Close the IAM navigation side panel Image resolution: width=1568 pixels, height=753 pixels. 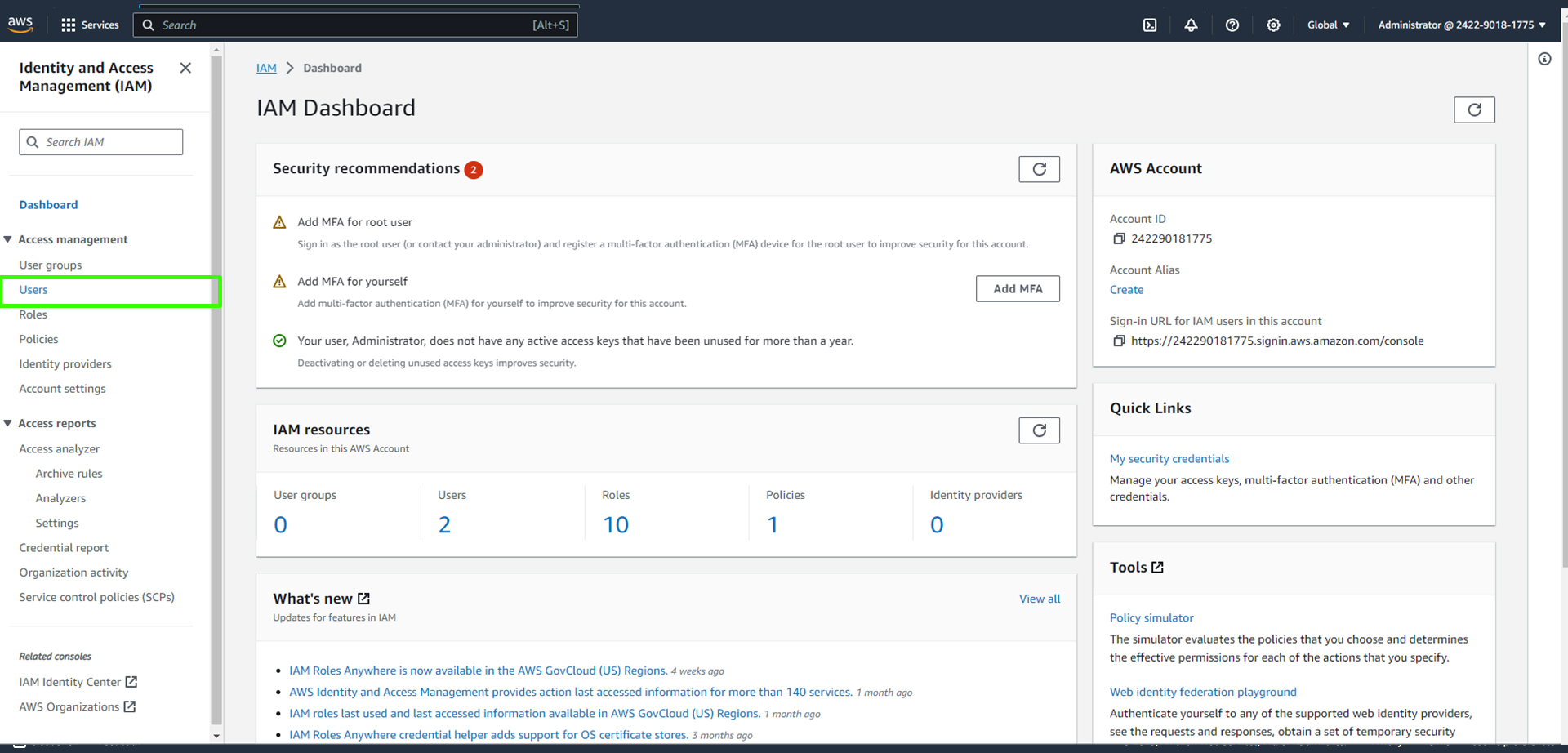pos(185,68)
